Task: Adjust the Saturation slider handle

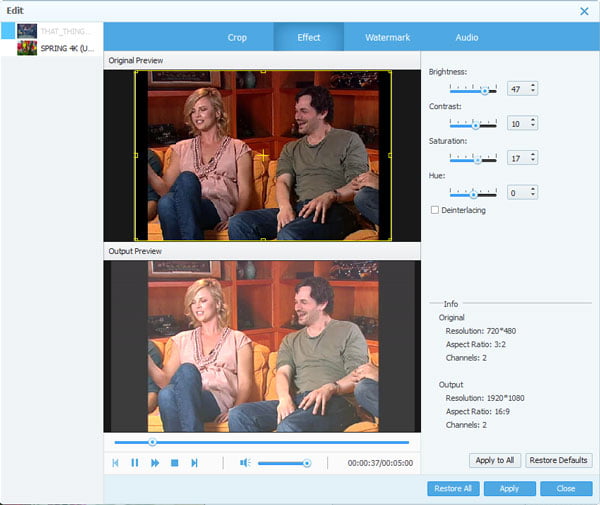Action: [x=478, y=160]
